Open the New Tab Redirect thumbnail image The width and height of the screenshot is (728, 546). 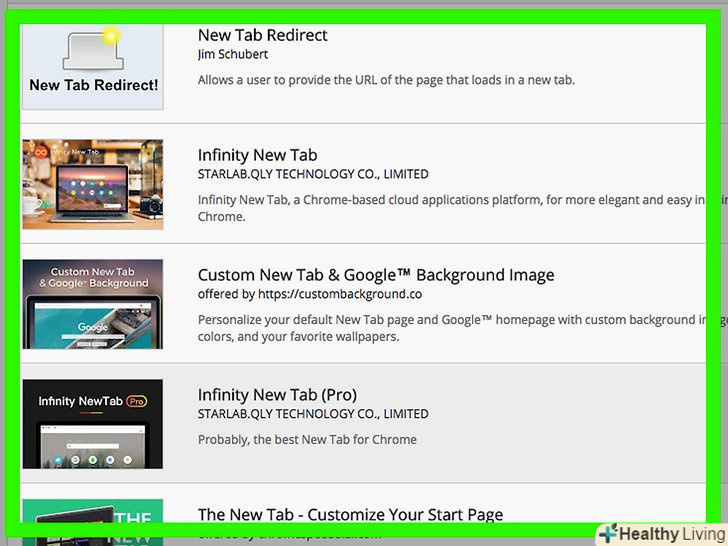(x=93, y=66)
